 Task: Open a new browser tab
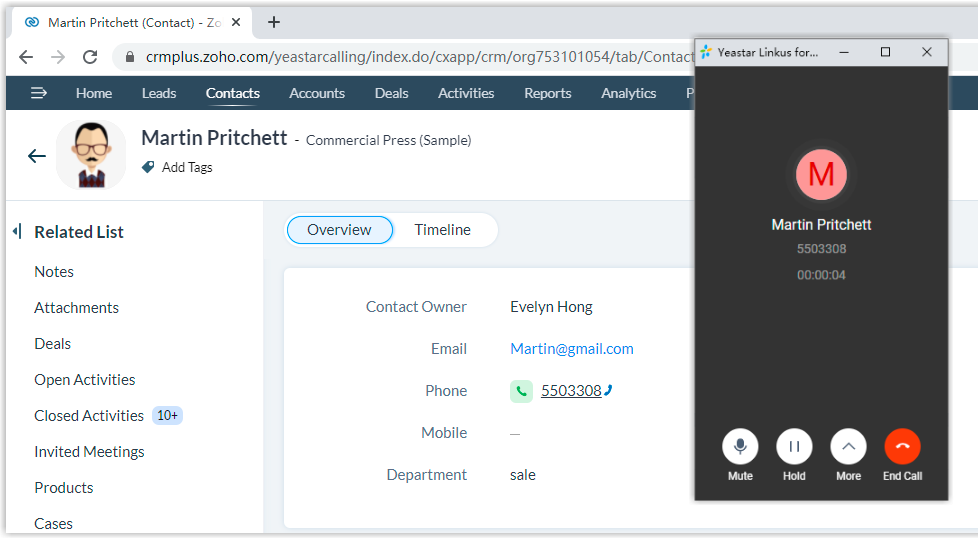pos(274,22)
